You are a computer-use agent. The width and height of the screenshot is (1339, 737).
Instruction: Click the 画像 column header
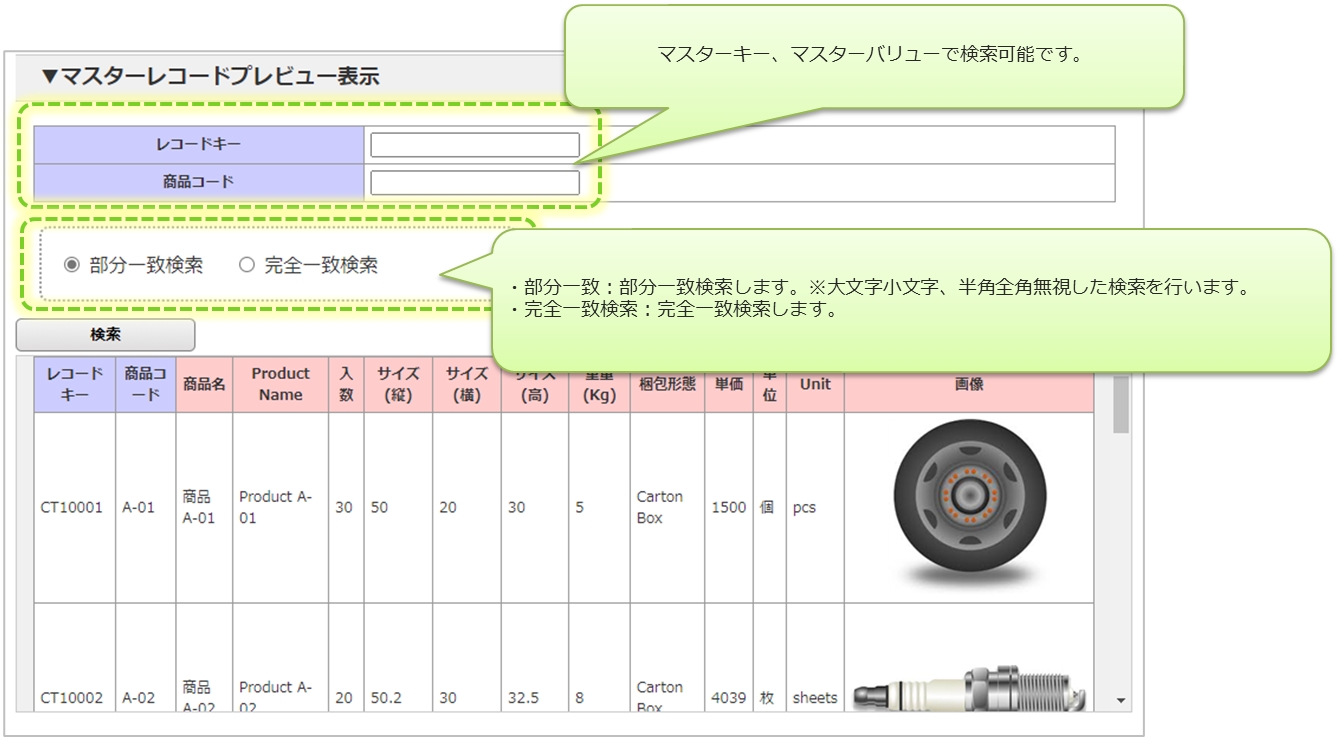[x=968, y=384]
